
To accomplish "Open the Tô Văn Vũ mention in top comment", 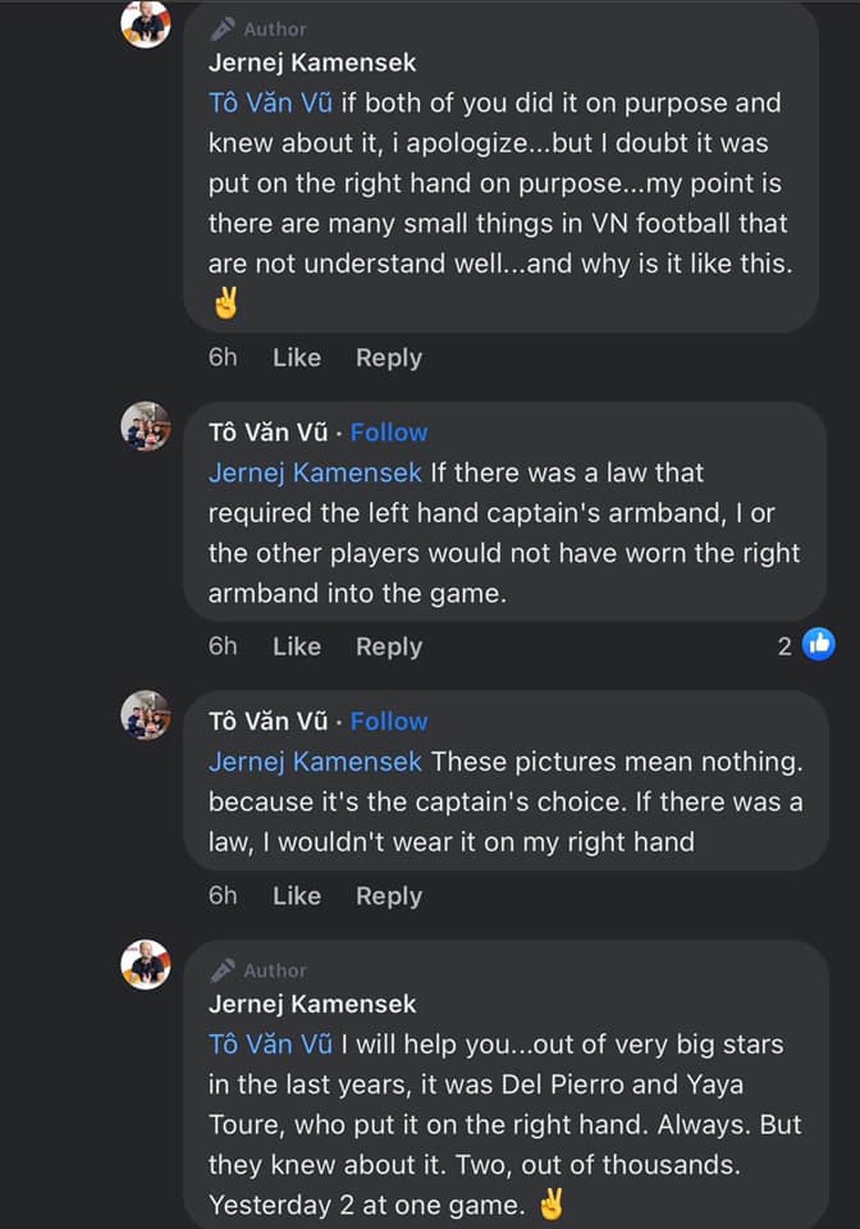I will (x=270, y=103).
